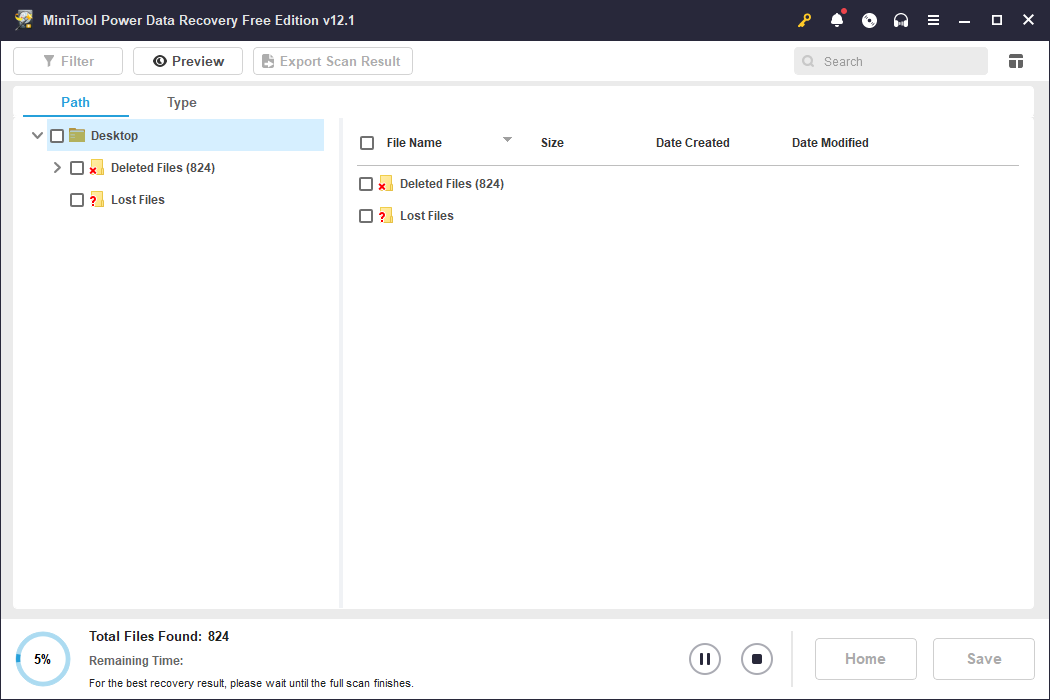Open Lost Files row in file list
1050x700 pixels.
427,216
